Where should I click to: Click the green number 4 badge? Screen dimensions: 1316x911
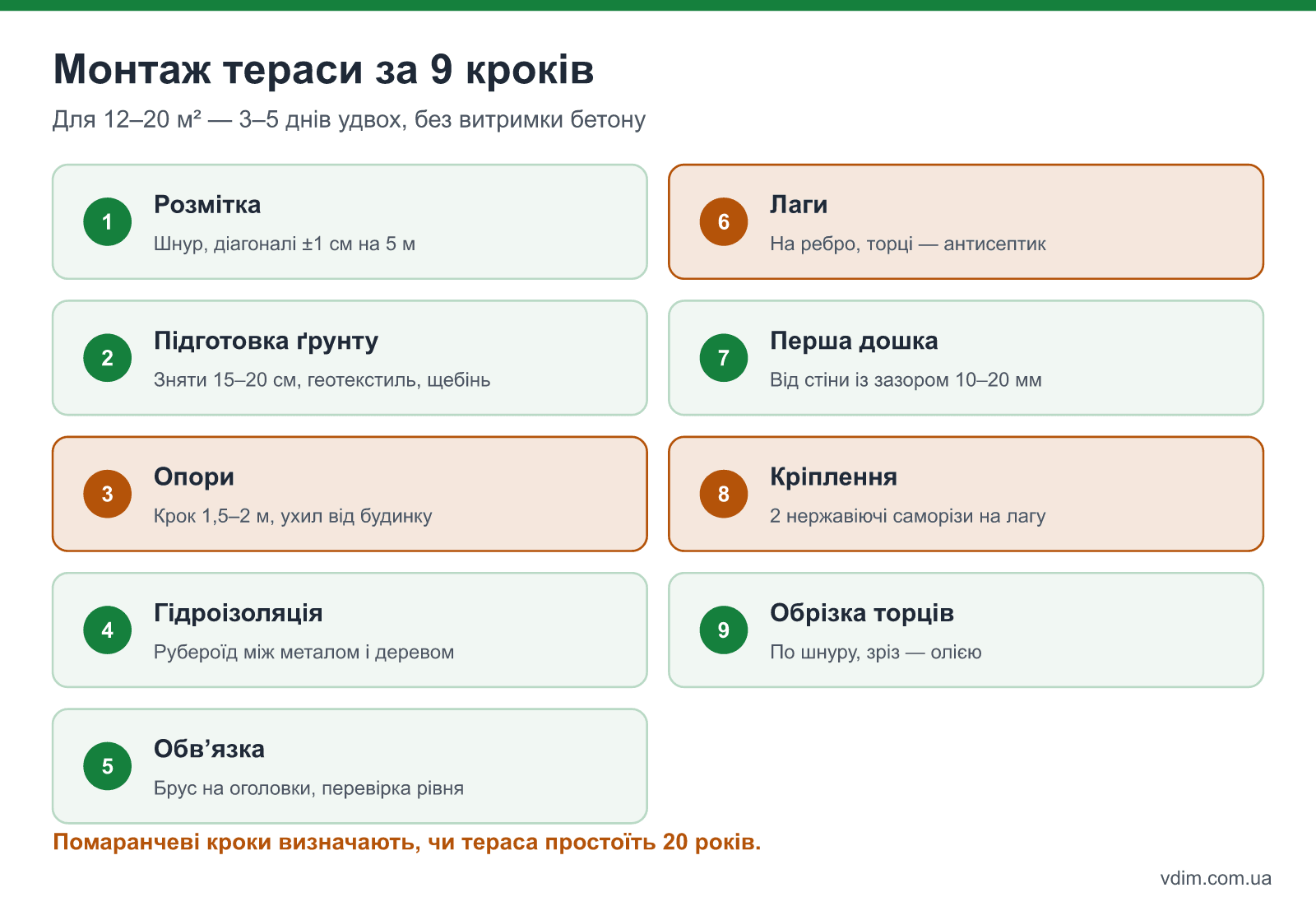click(108, 630)
